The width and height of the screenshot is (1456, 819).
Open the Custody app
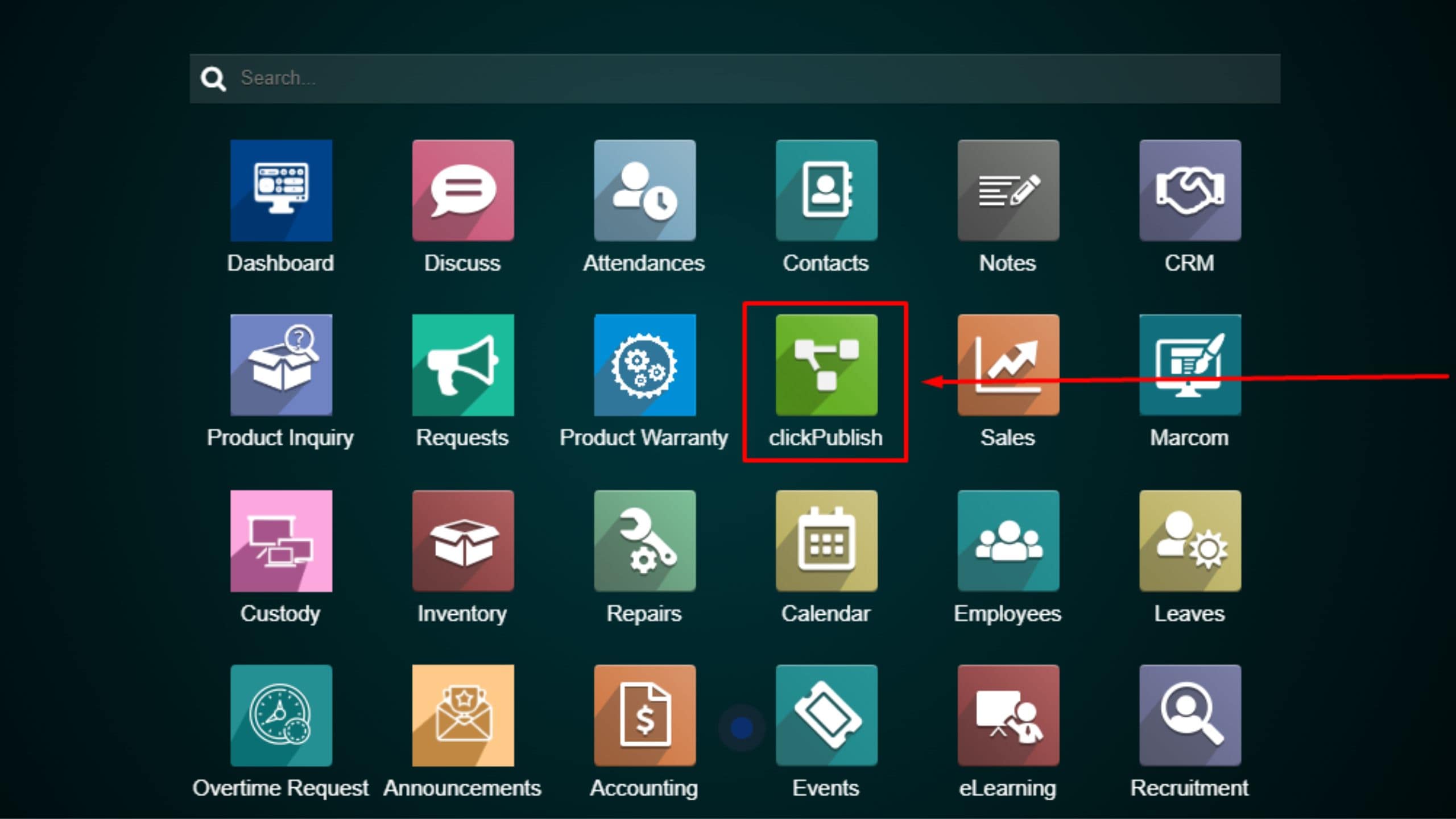[281, 541]
